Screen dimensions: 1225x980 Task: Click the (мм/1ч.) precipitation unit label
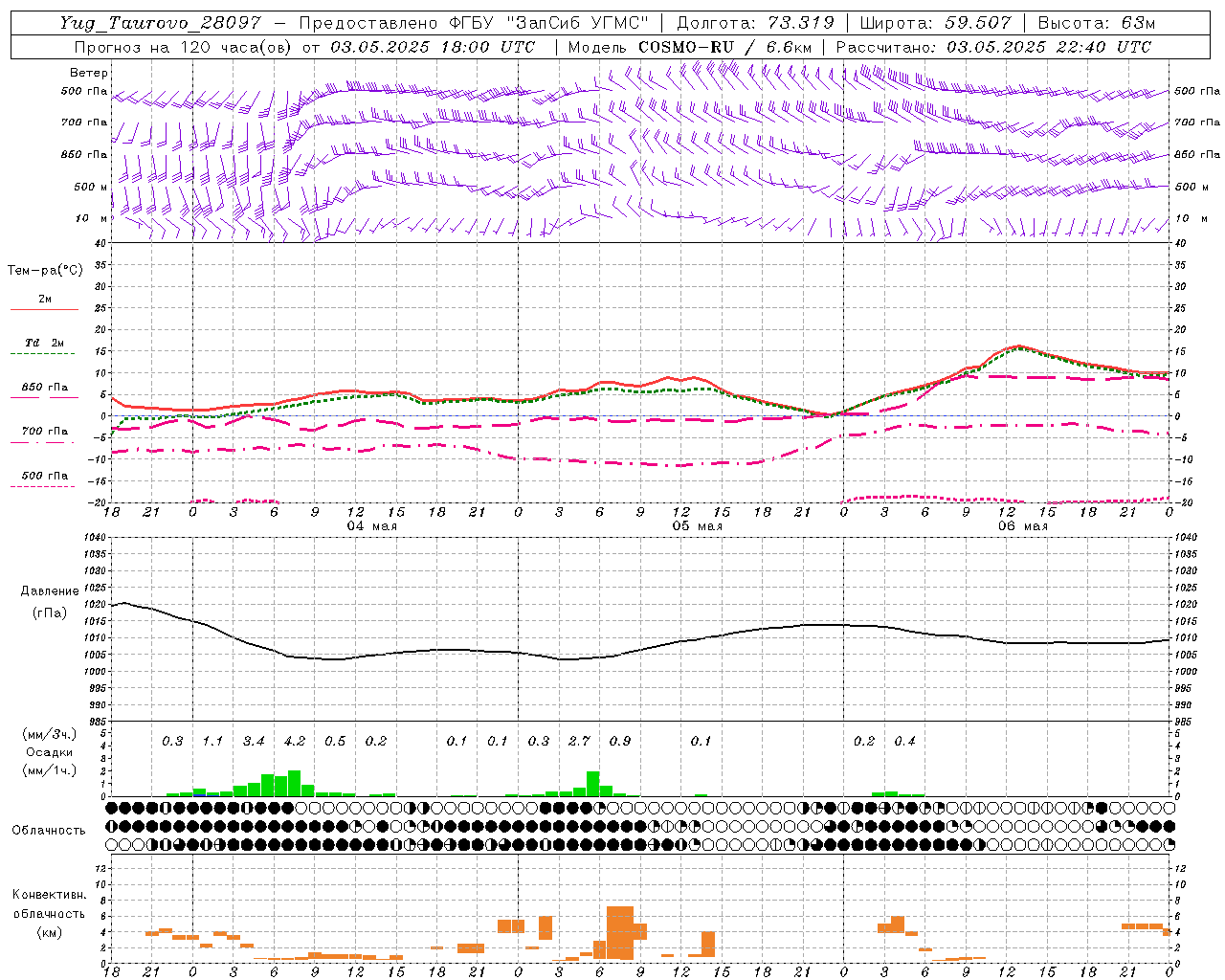50,770
